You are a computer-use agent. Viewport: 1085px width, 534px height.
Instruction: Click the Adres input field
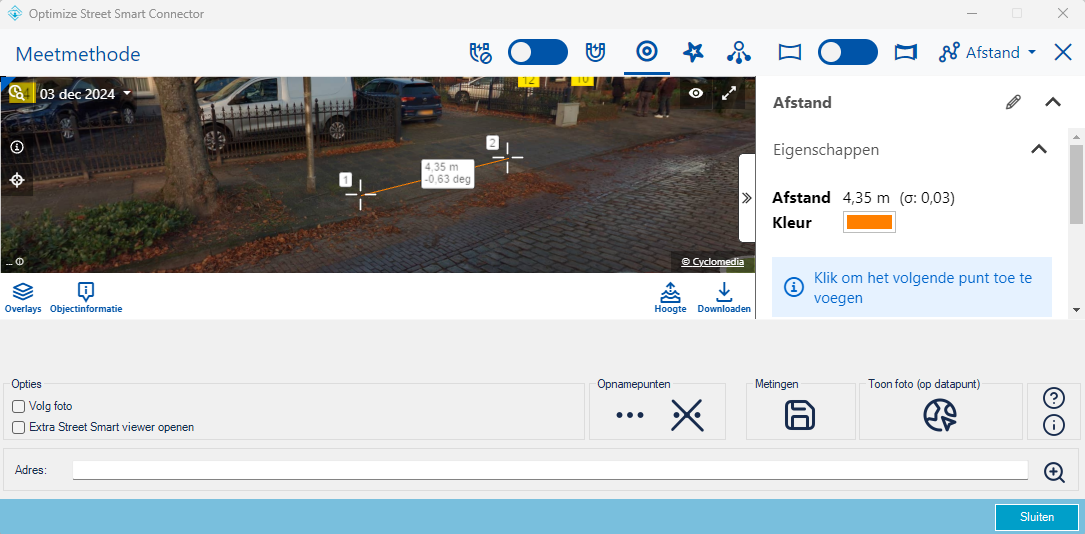[x=550, y=470]
